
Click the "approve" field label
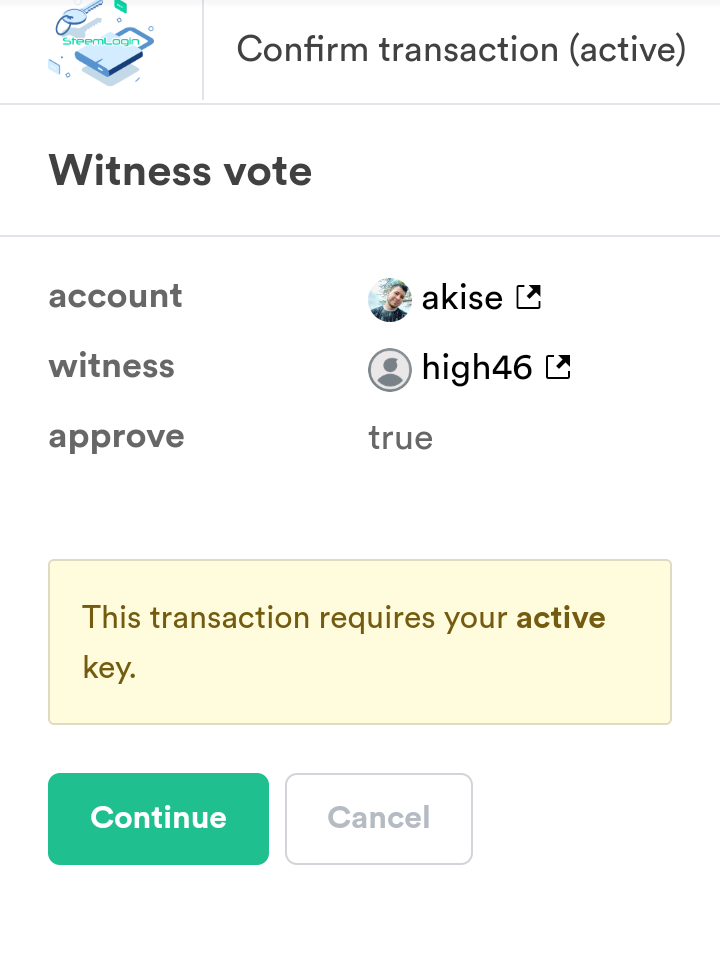[116, 436]
